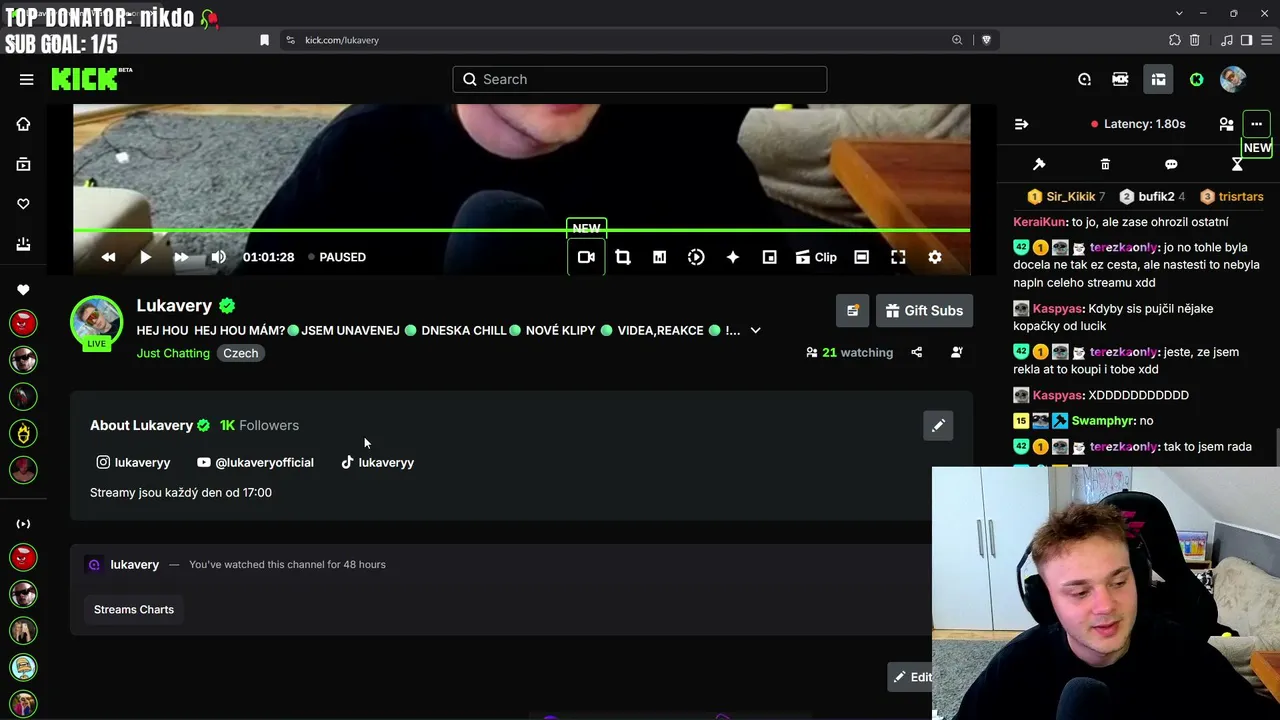Open the @lukaveryofficial YouTube link

(x=255, y=462)
